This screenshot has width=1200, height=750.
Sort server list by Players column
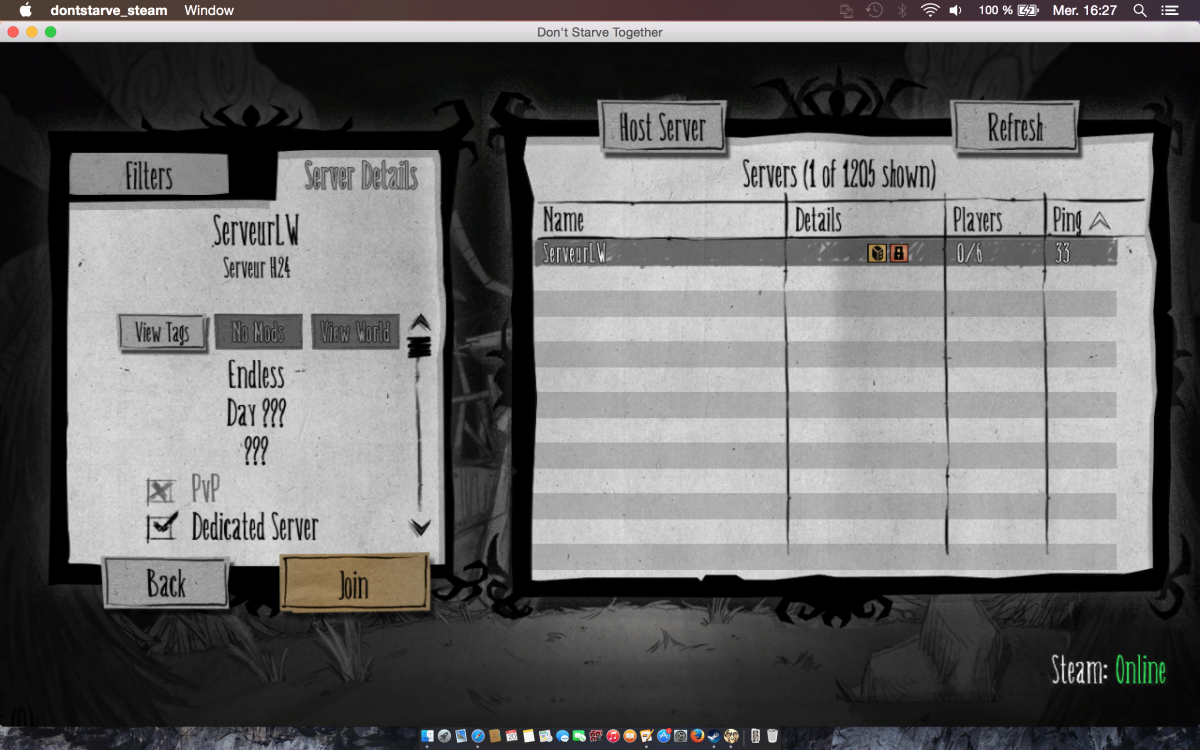(x=977, y=220)
